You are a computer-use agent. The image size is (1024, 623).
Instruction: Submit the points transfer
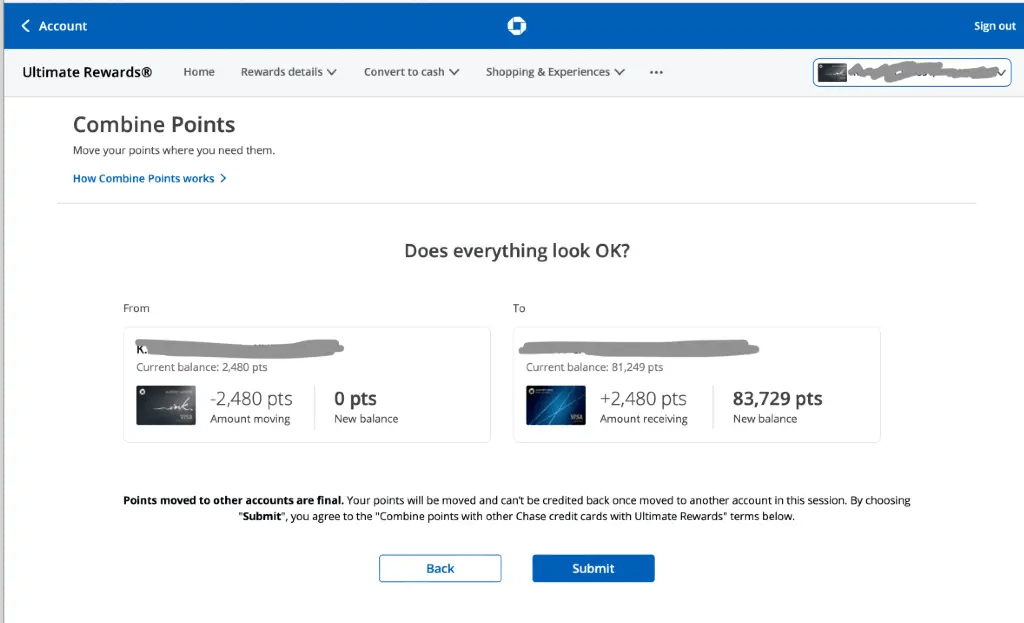coord(593,568)
